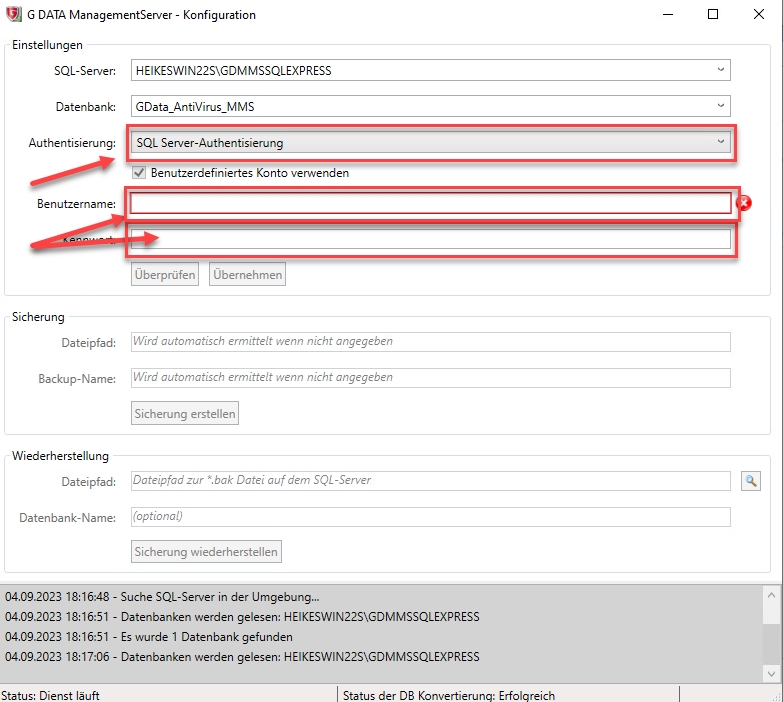This screenshot has height=702, width=783.
Task: Click the log scrollbar up arrow
Action: (x=771, y=595)
